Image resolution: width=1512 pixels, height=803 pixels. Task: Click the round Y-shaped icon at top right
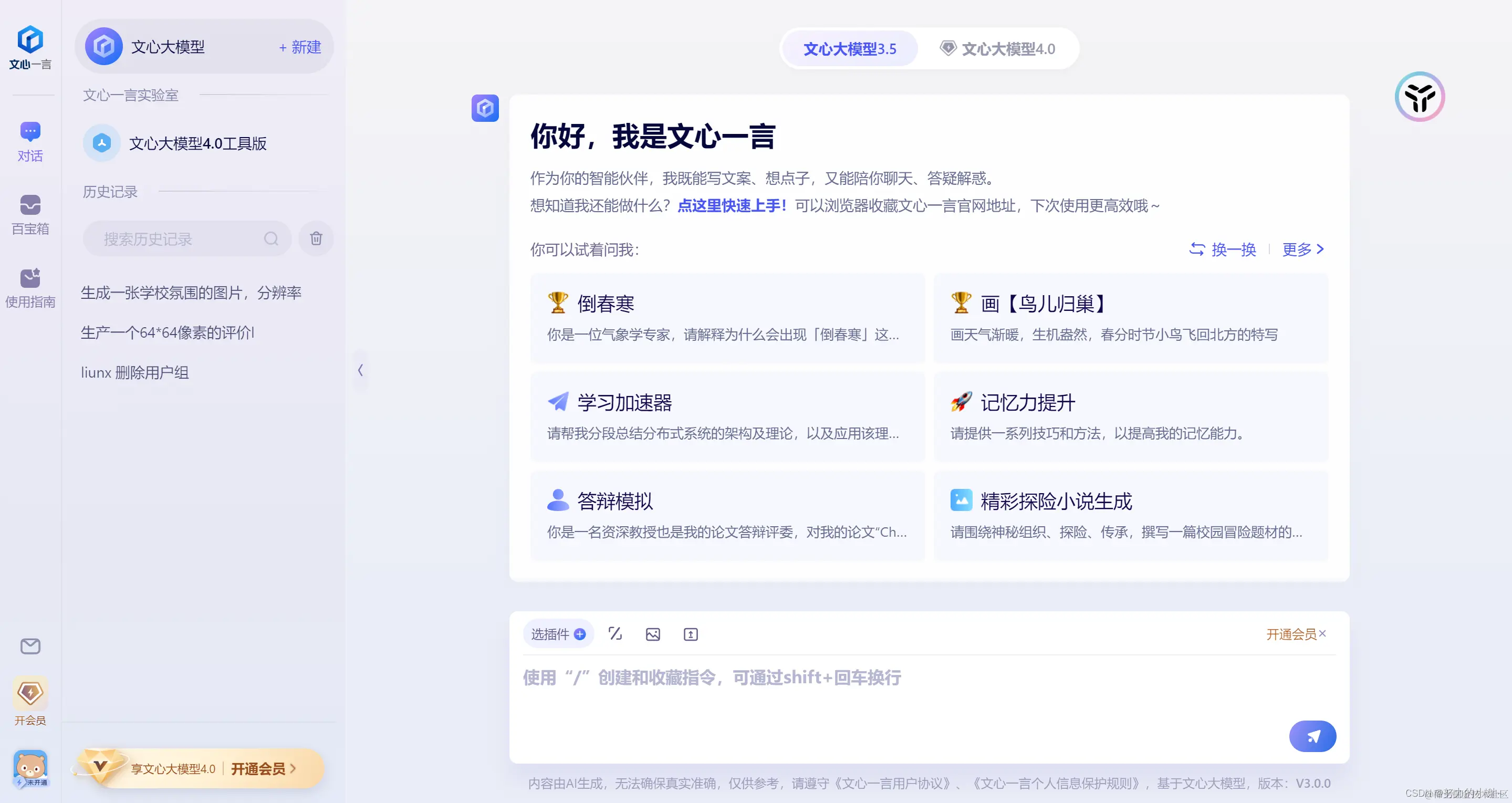[1419, 97]
